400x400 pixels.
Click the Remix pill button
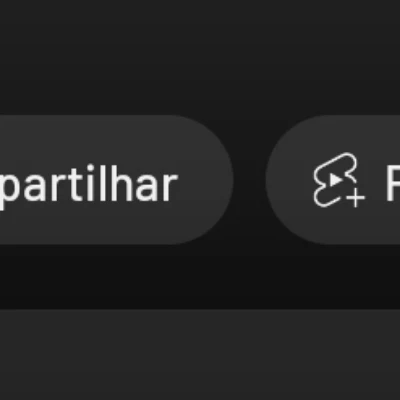pyautogui.click(x=333, y=180)
